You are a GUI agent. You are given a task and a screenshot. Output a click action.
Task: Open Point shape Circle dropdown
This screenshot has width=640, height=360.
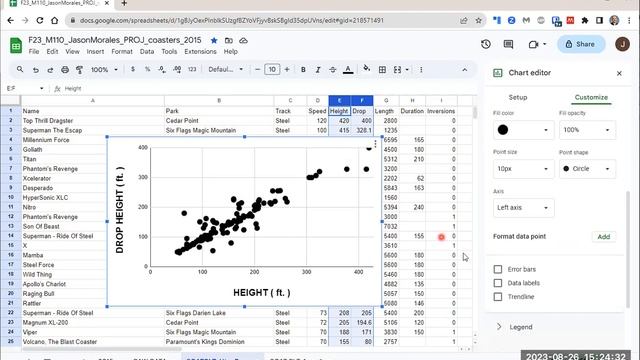[x=587, y=169]
